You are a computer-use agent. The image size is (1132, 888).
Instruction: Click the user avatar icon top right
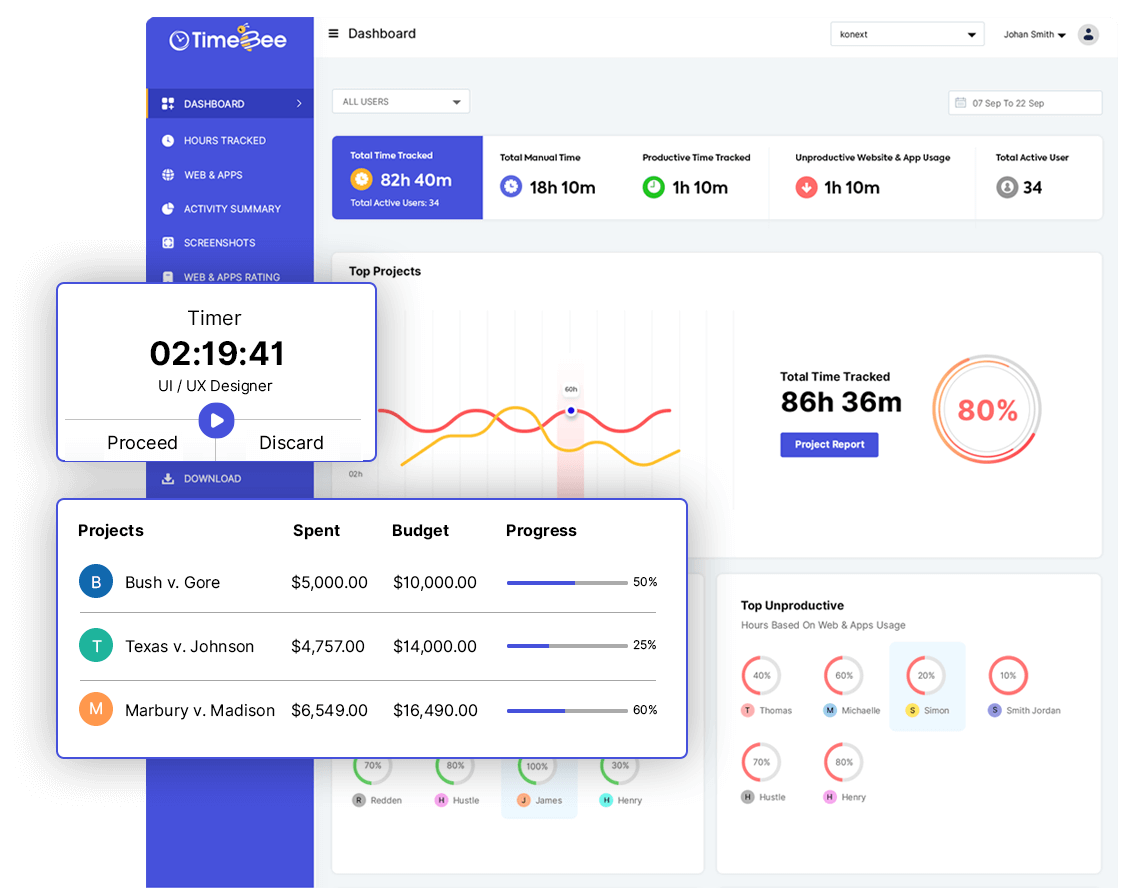pos(1088,34)
